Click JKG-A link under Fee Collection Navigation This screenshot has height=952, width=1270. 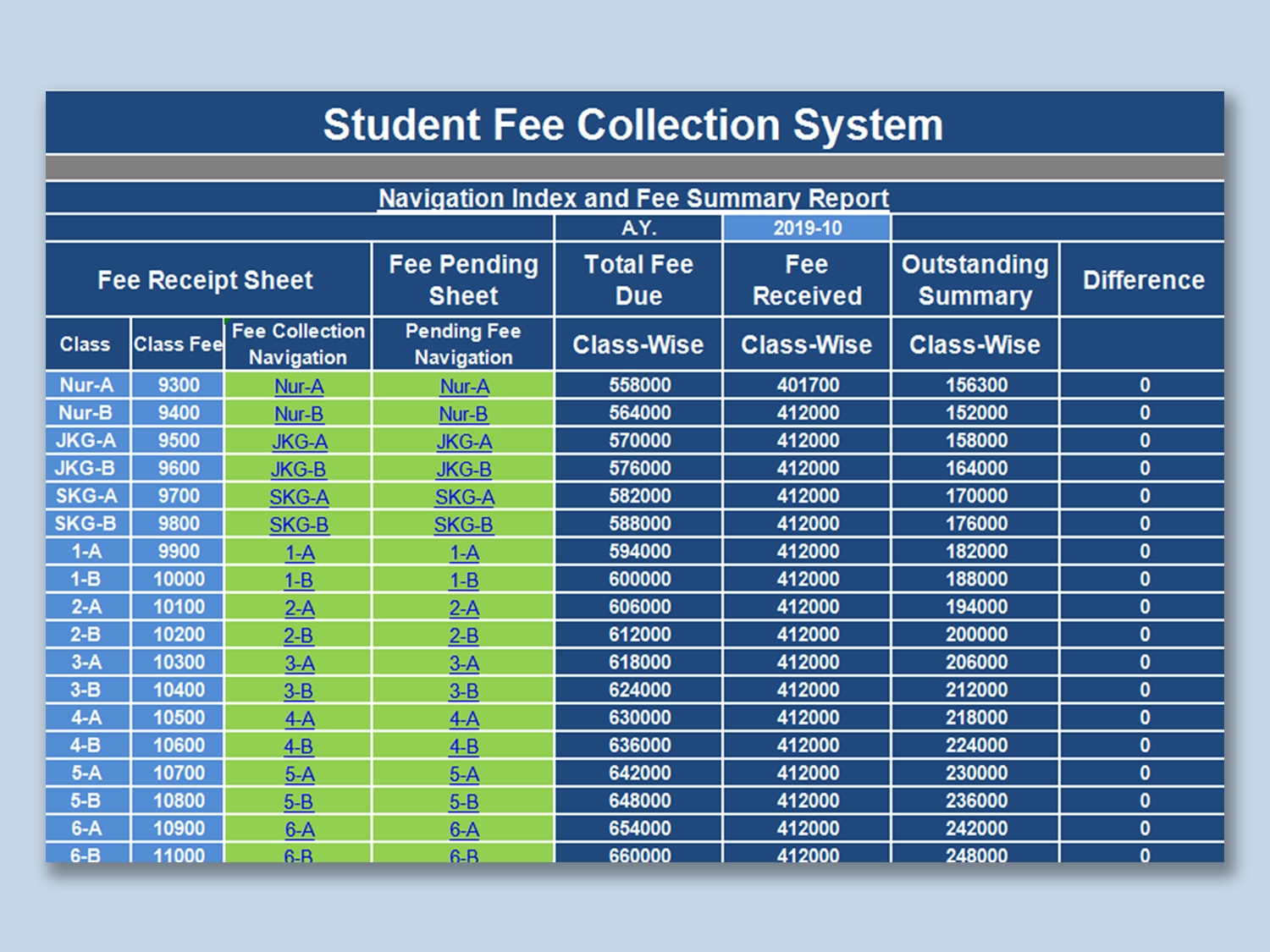299,442
